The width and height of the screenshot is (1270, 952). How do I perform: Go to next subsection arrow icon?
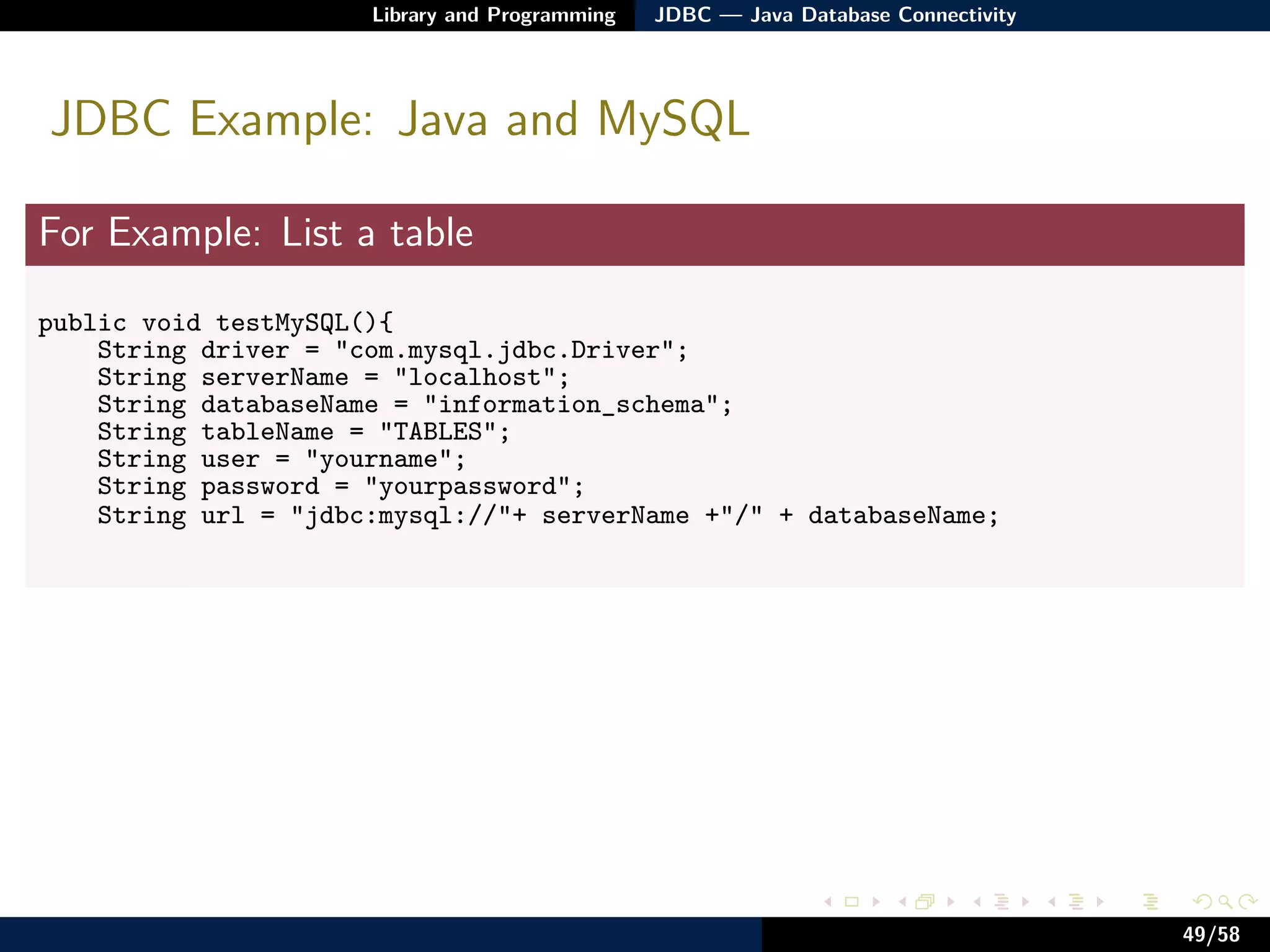point(1026,902)
